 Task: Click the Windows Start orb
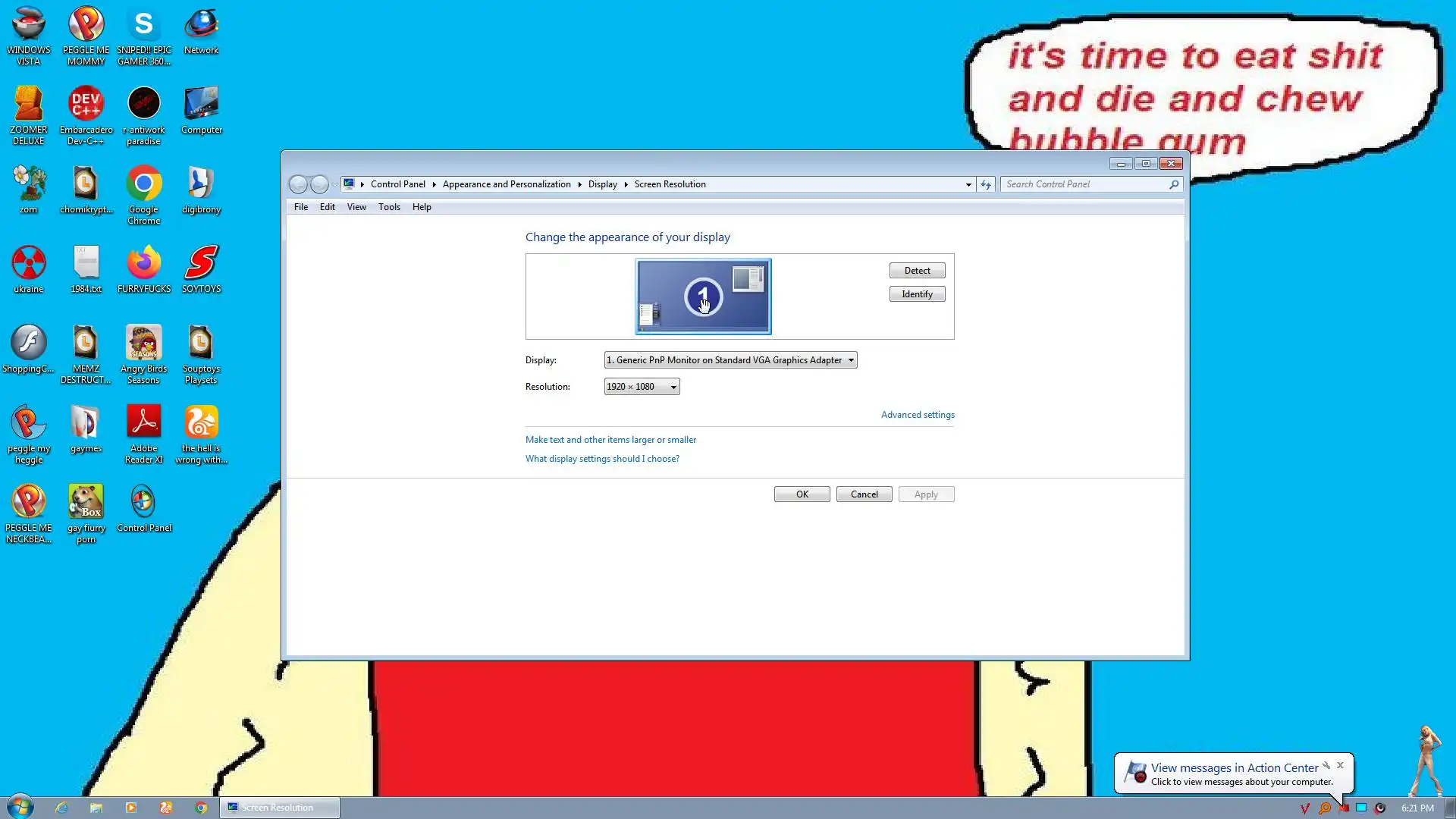[20, 807]
